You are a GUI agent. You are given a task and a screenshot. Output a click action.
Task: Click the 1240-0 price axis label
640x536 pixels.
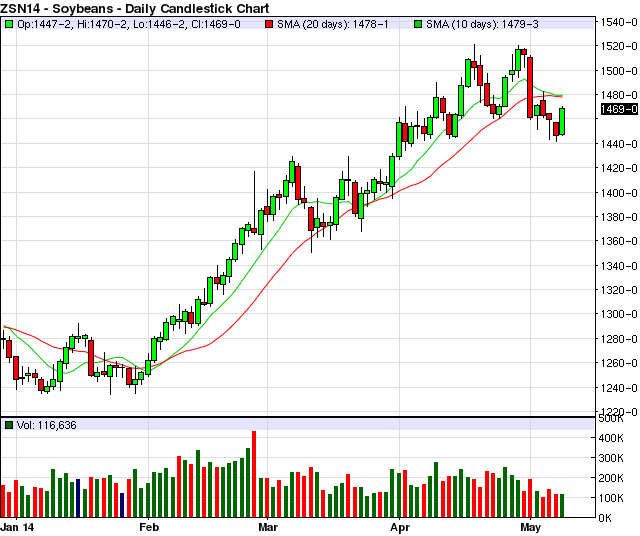[619, 387]
